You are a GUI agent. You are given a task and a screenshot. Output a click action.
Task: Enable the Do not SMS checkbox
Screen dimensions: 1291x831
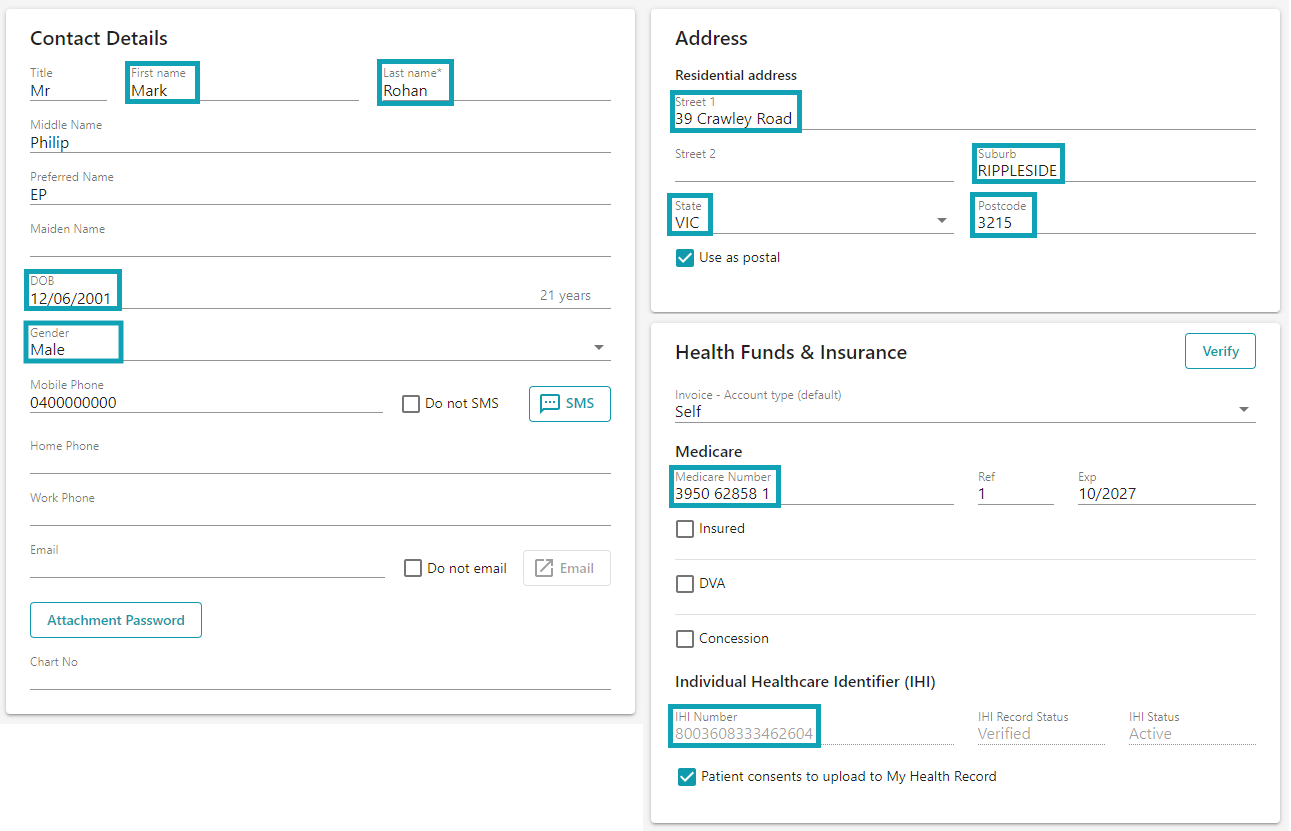point(410,403)
